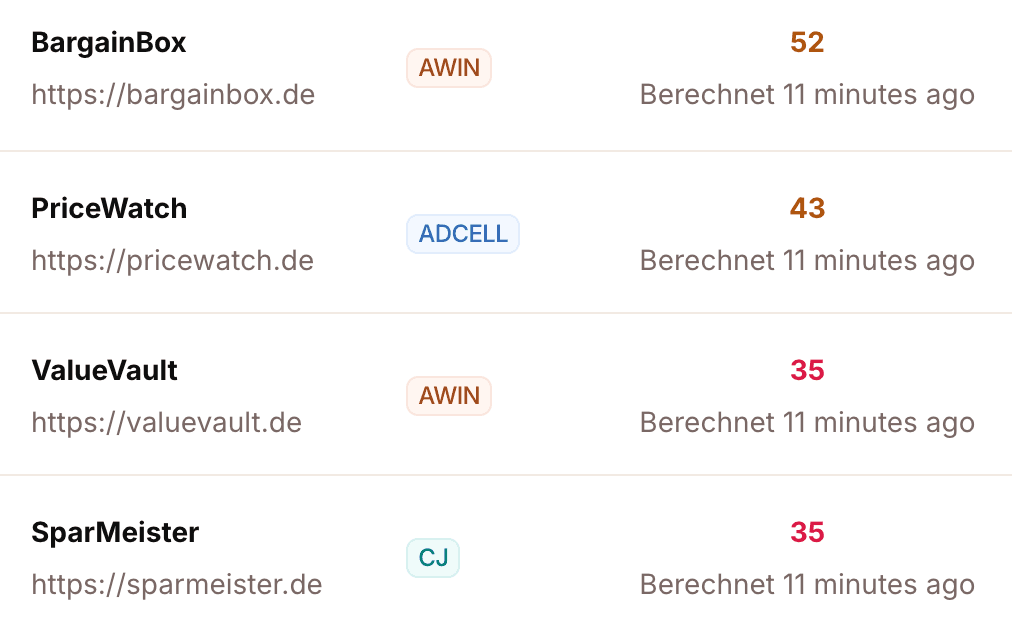Click the ADCELL badge for PriceWatch

point(462,234)
